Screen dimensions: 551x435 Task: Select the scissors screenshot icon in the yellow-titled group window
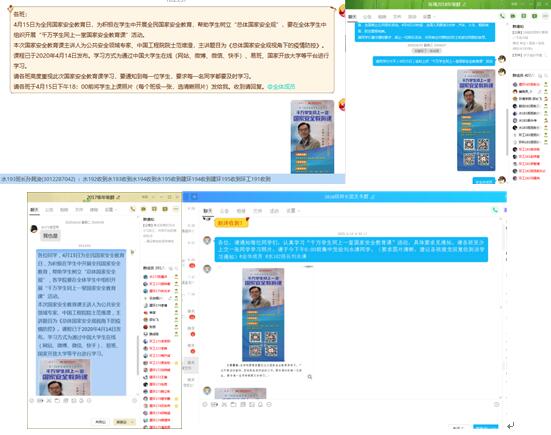click(x=48, y=401)
